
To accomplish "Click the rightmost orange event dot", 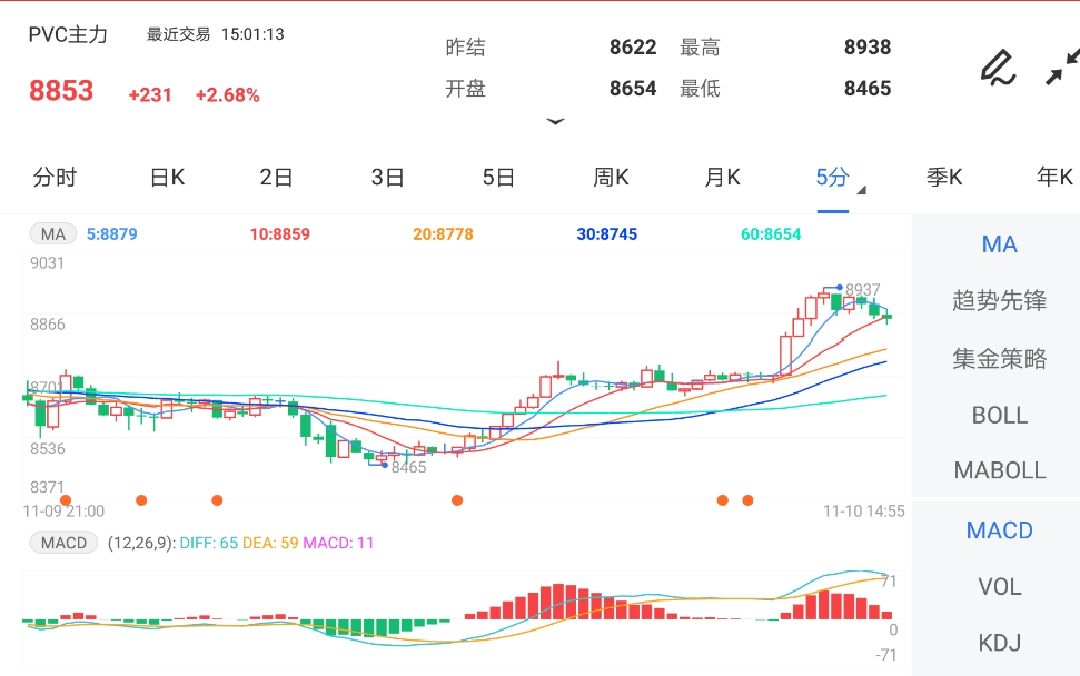I will [747, 500].
